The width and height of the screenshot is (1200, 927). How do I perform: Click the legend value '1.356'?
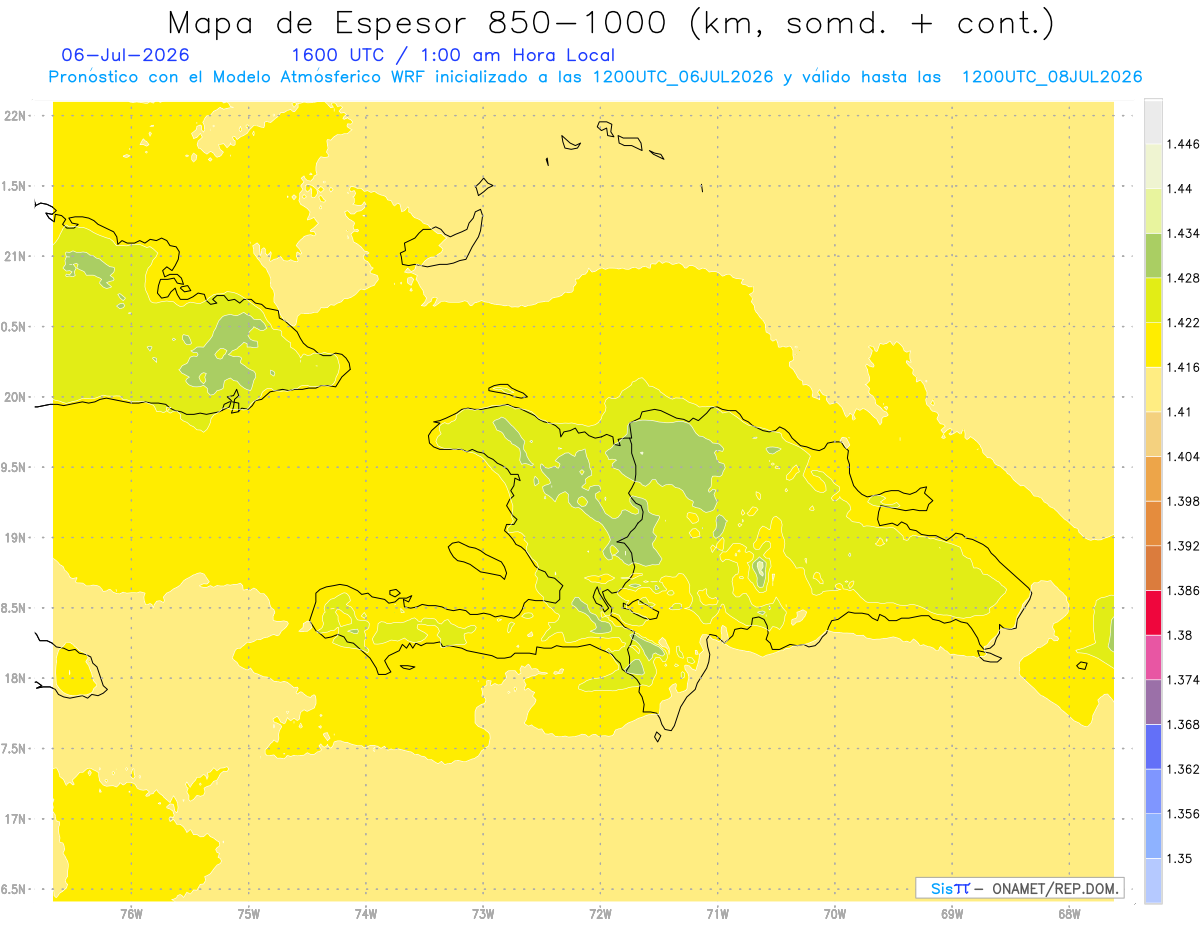[x=1183, y=814]
